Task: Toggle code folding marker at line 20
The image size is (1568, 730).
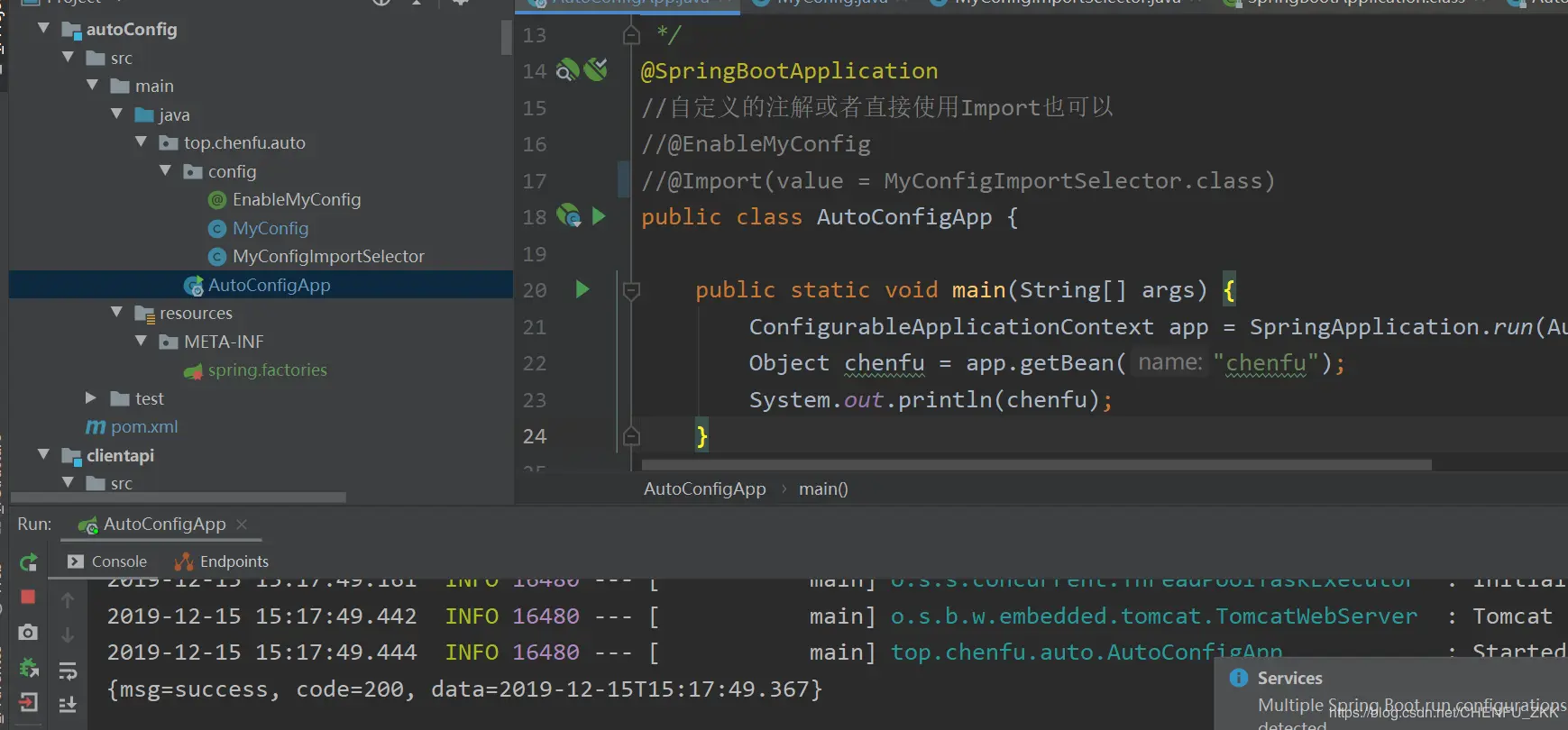Action: [632, 290]
